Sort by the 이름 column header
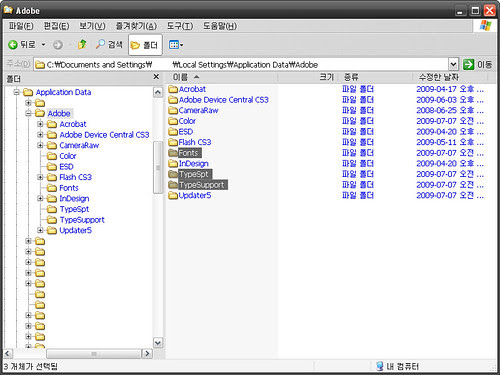500x375 pixels. [222, 77]
